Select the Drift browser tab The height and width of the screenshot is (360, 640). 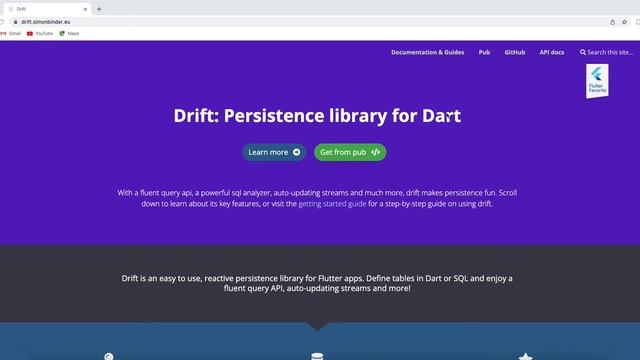47,9
